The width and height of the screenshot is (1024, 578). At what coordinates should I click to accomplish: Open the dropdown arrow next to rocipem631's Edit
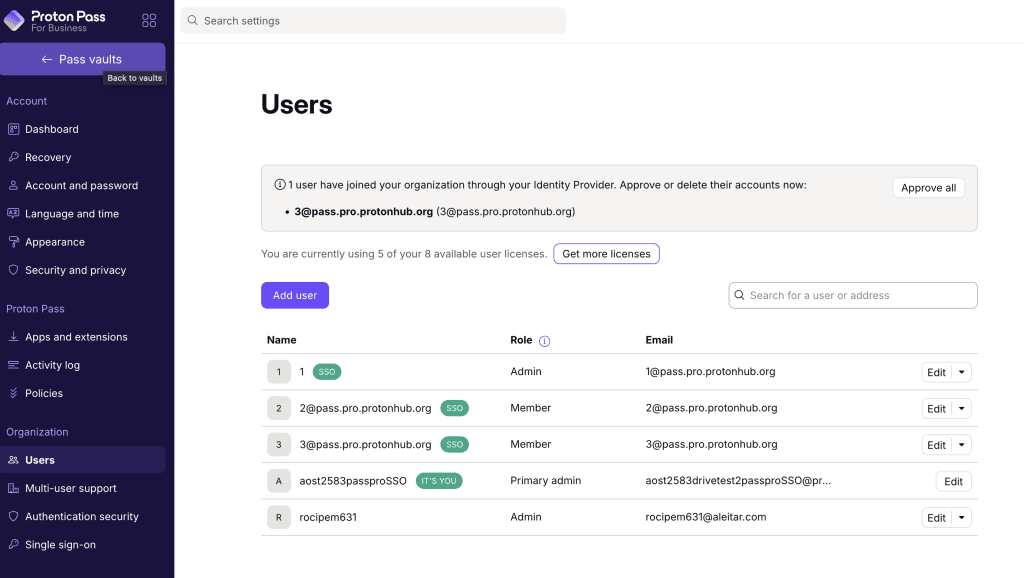pyautogui.click(x=962, y=517)
